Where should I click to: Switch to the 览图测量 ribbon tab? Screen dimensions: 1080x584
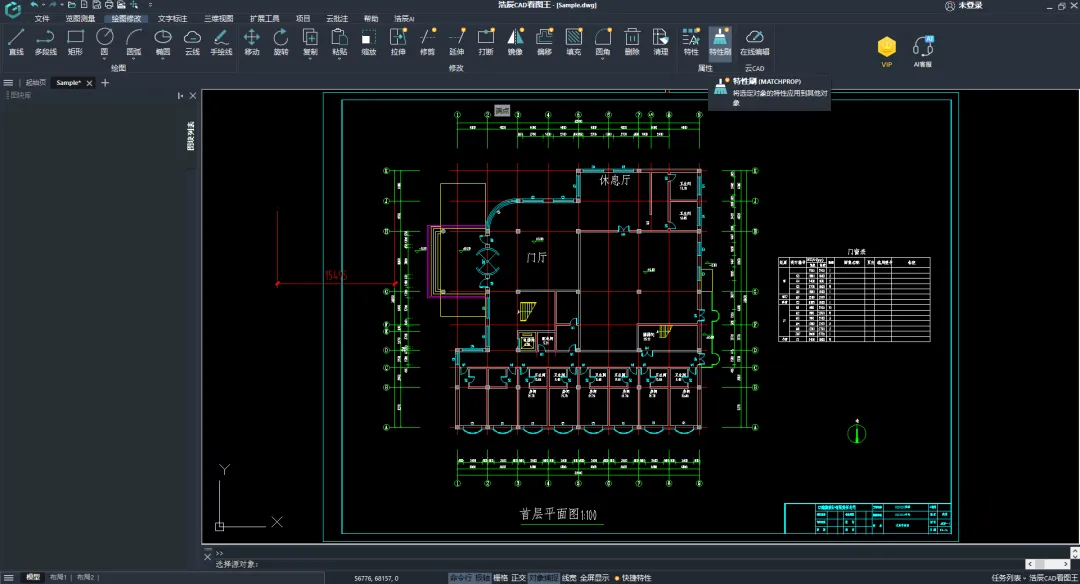(x=80, y=19)
